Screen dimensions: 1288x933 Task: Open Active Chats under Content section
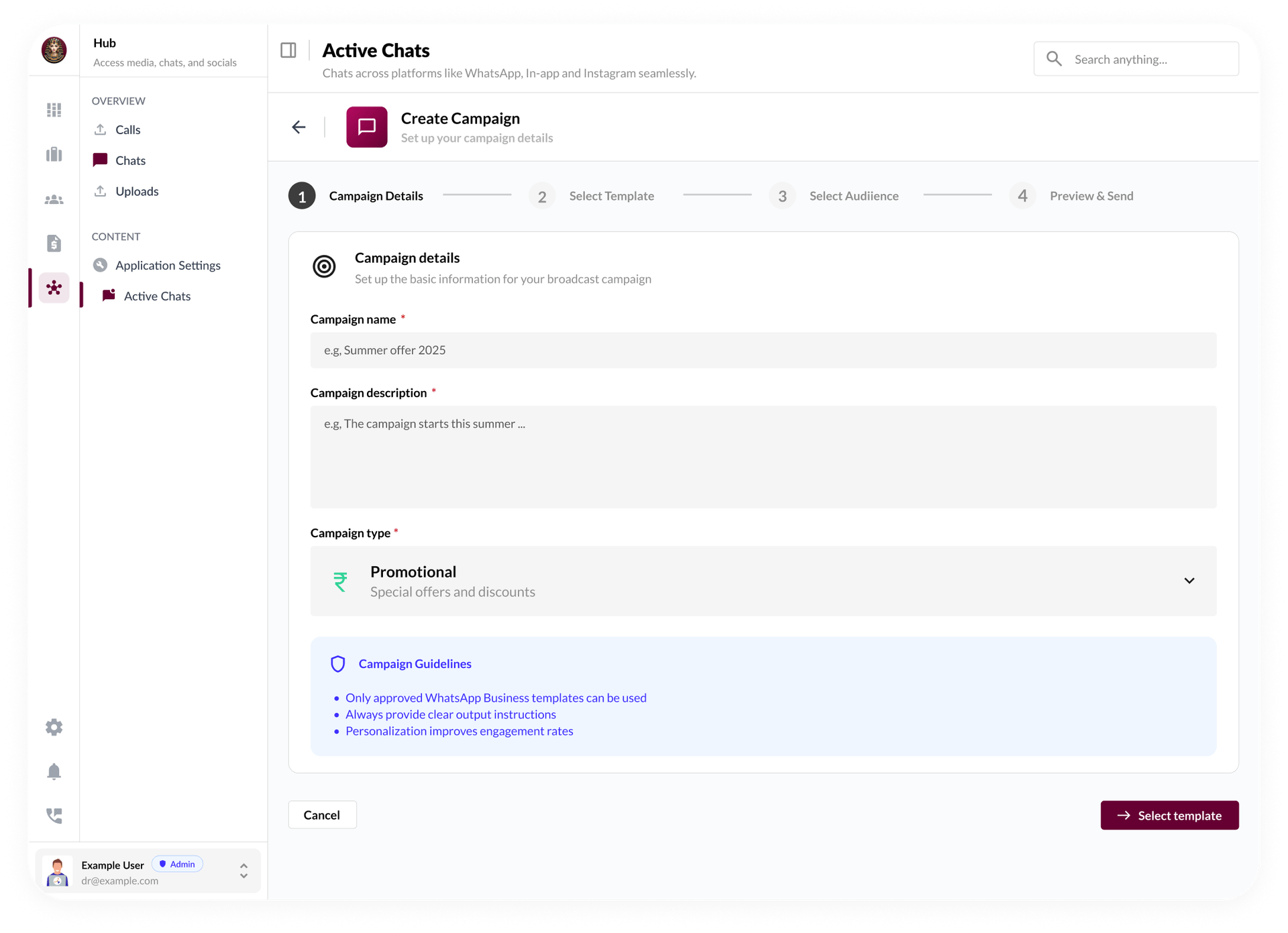pos(158,296)
